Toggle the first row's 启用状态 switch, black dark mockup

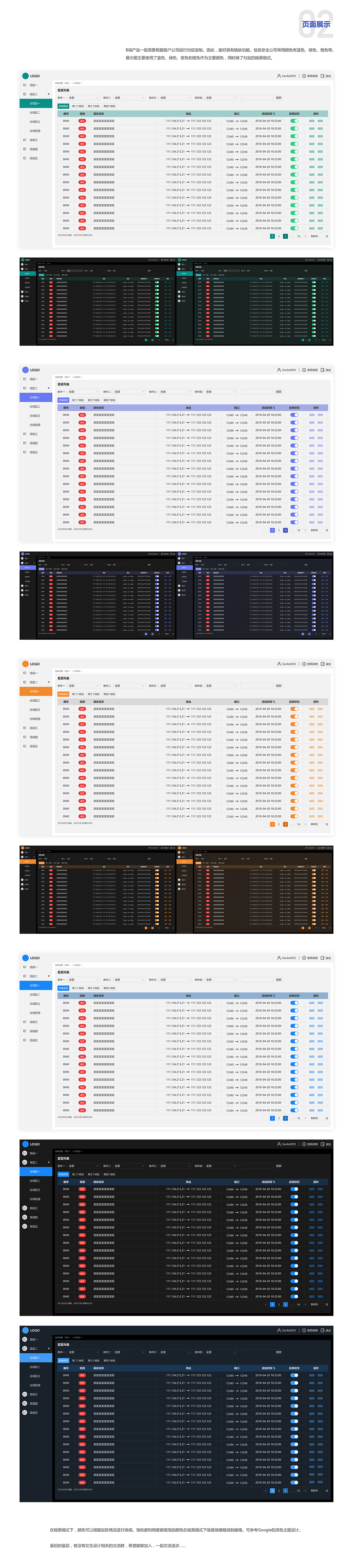(295, 1189)
